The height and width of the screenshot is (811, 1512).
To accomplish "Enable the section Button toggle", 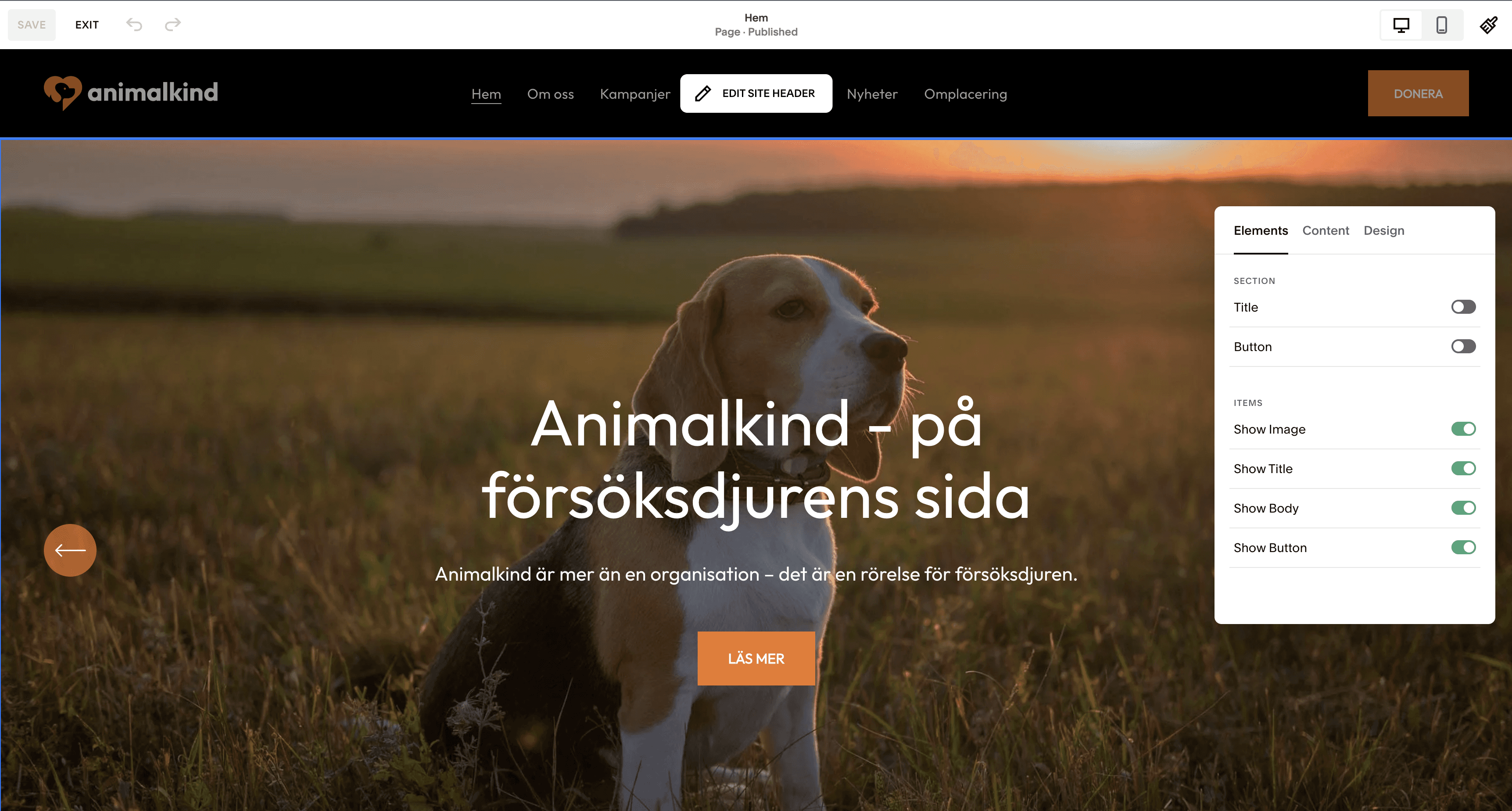I will click(1463, 347).
